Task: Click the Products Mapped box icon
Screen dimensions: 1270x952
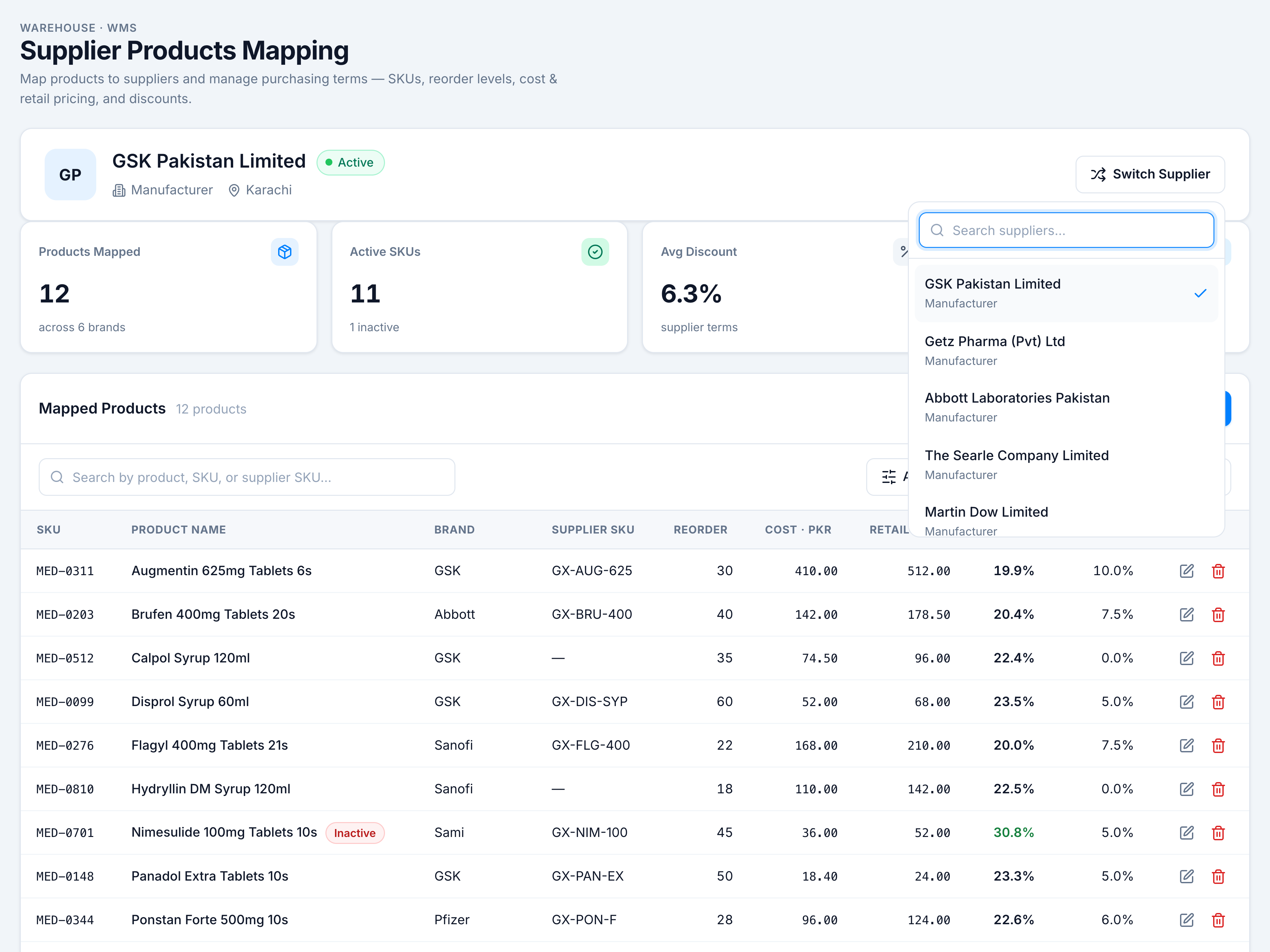Action: point(285,252)
